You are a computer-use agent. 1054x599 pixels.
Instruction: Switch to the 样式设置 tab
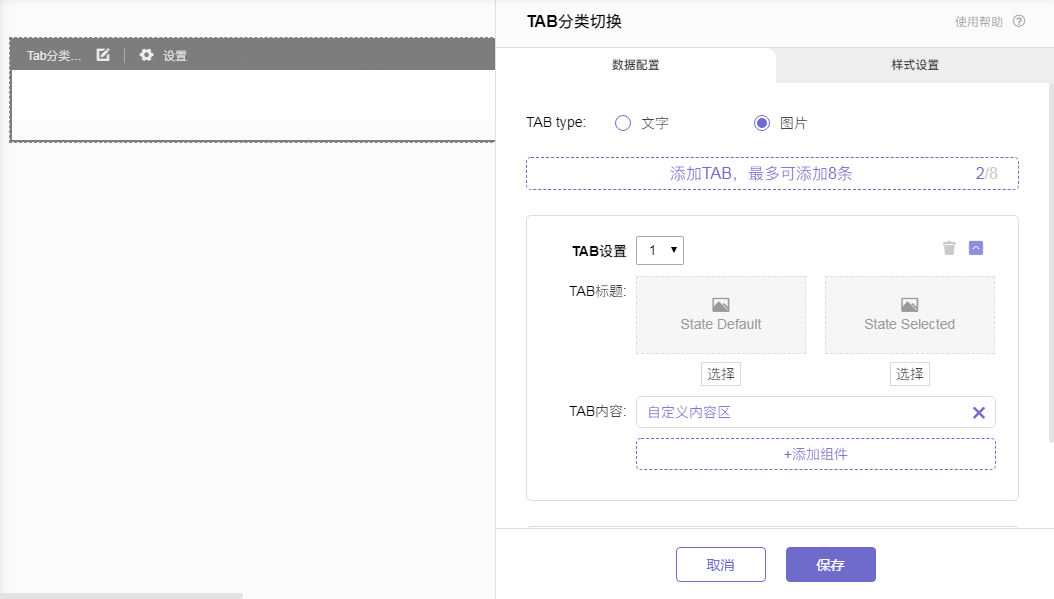914,65
